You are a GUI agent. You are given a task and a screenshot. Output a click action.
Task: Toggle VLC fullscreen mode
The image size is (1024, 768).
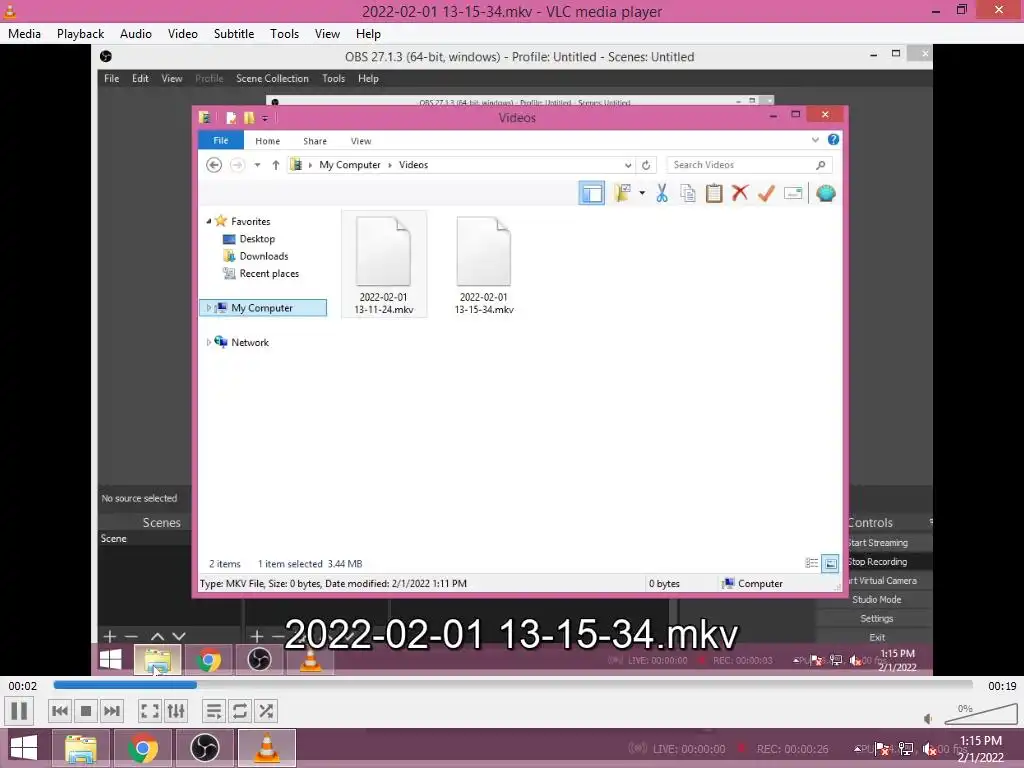click(x=150, y=711)
